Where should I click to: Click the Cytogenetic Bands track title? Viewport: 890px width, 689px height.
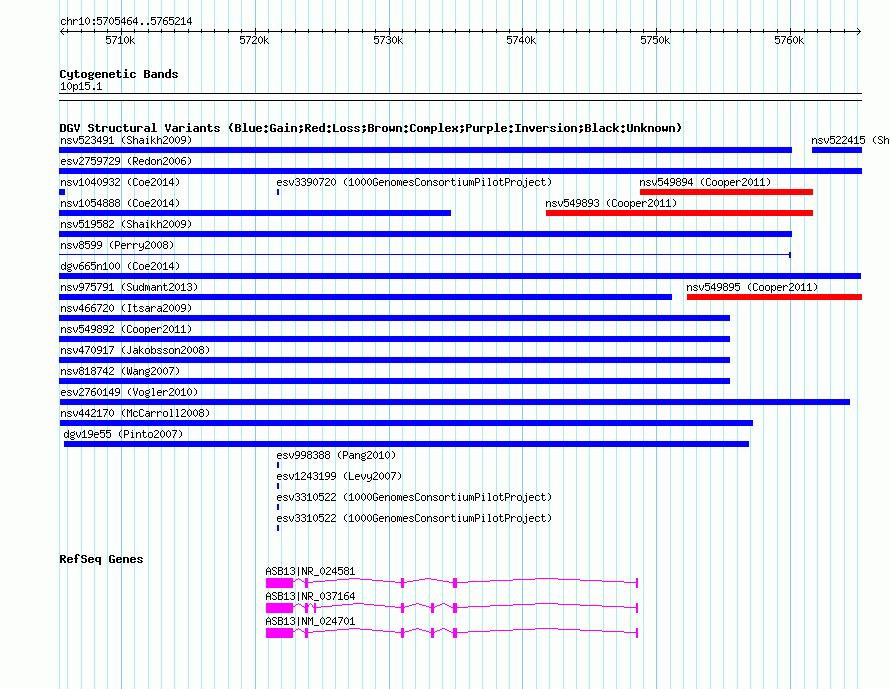(119, 74)
